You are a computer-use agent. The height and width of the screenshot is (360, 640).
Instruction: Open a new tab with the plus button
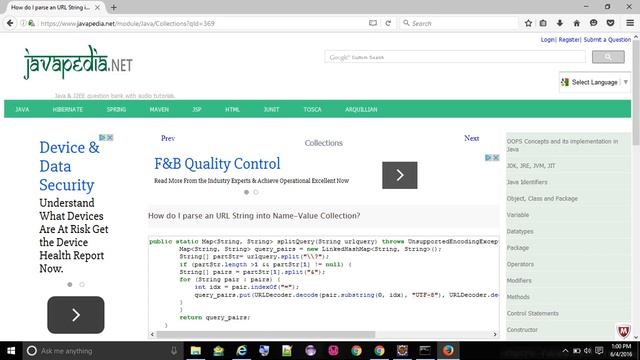[x=113, y=7]
